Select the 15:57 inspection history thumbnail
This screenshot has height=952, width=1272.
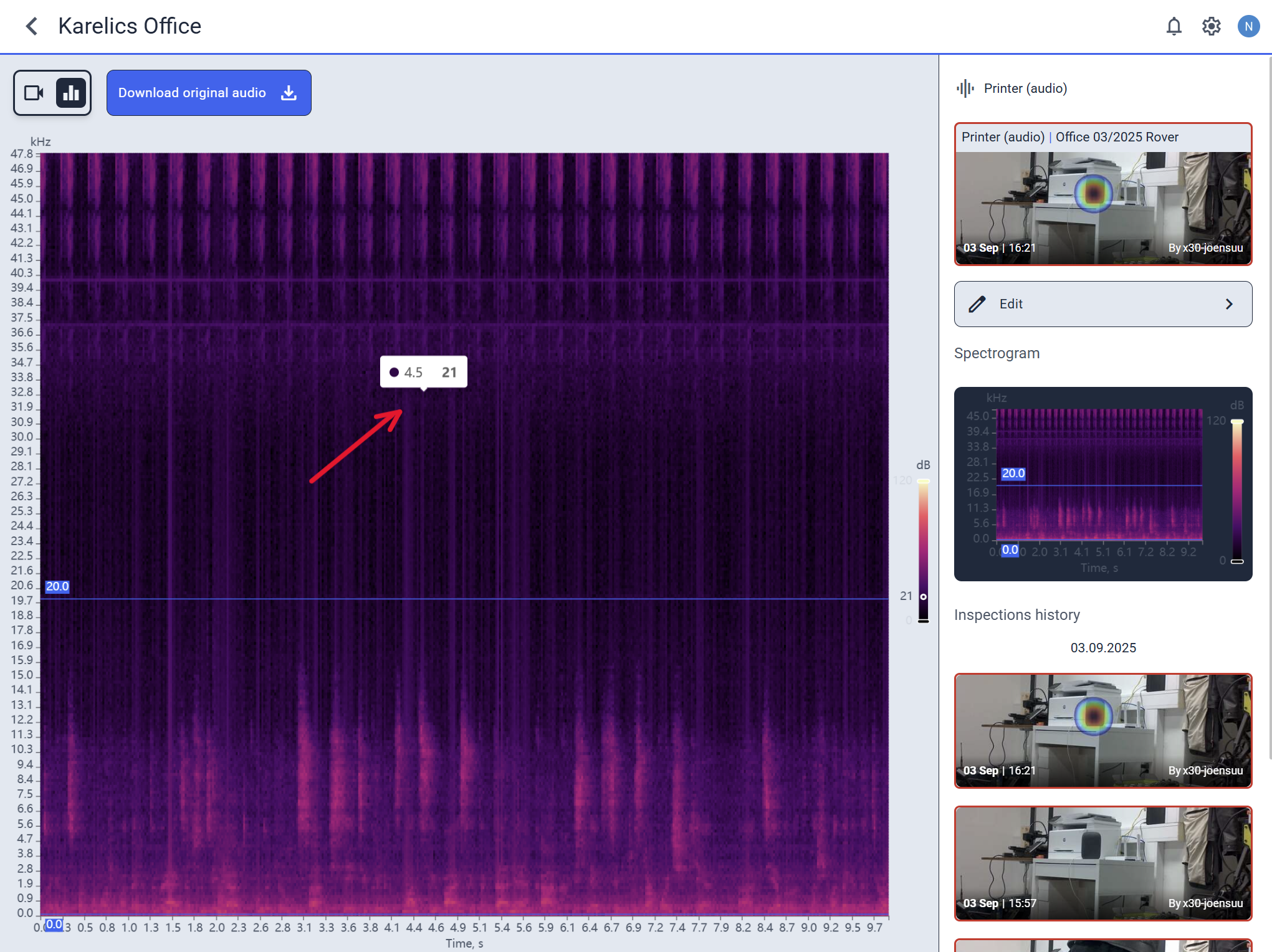[1102, 863]
